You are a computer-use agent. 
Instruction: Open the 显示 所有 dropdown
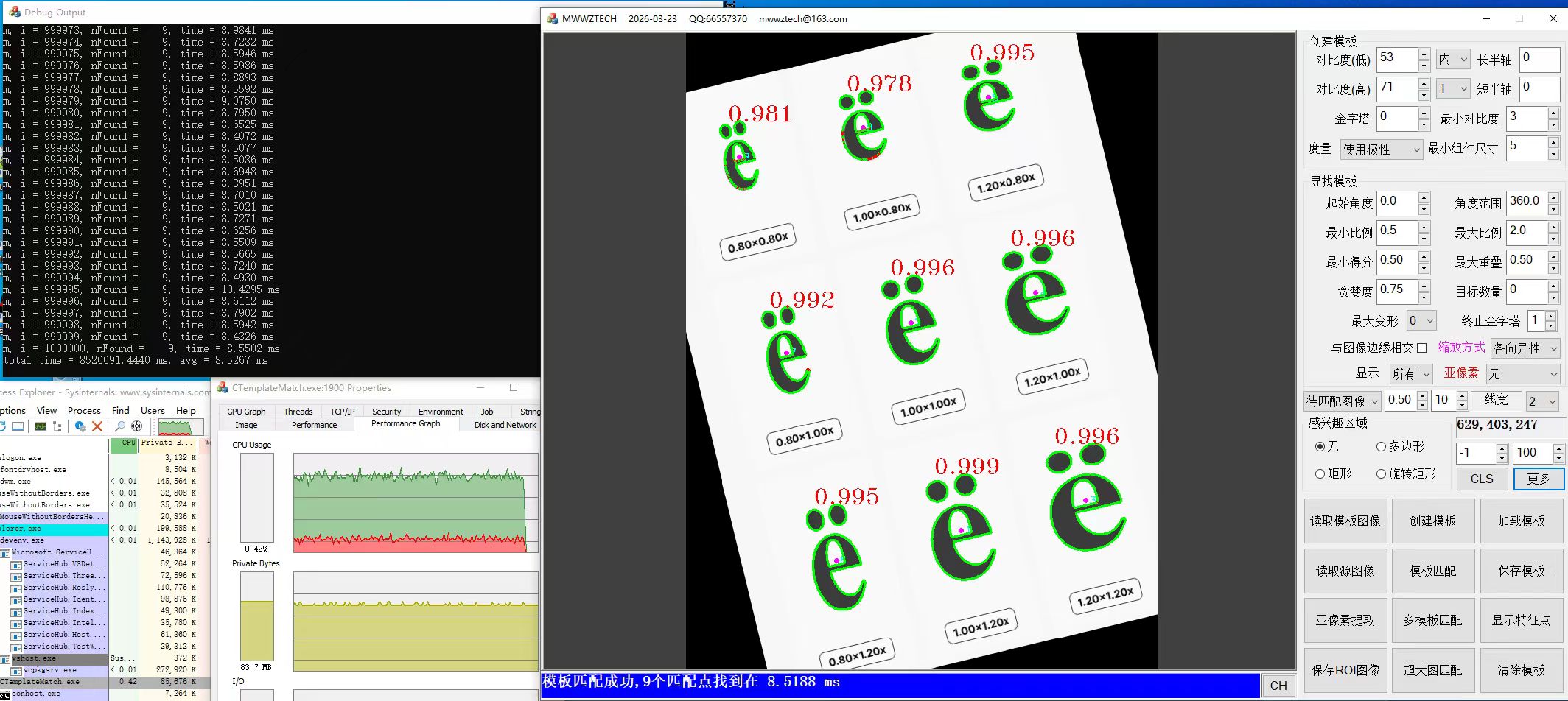(x=1411, y=373)
